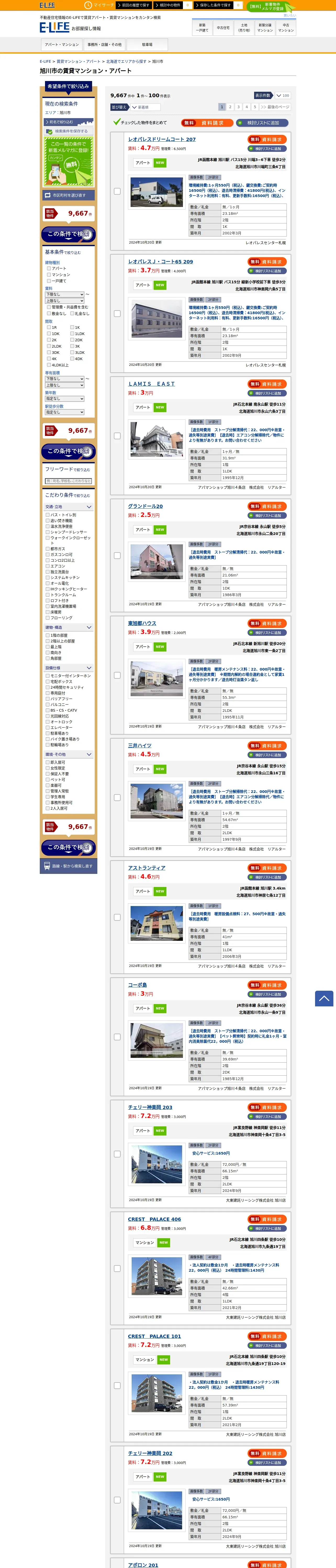
Task: Check the エアコン option
Action: coord(48,566)
